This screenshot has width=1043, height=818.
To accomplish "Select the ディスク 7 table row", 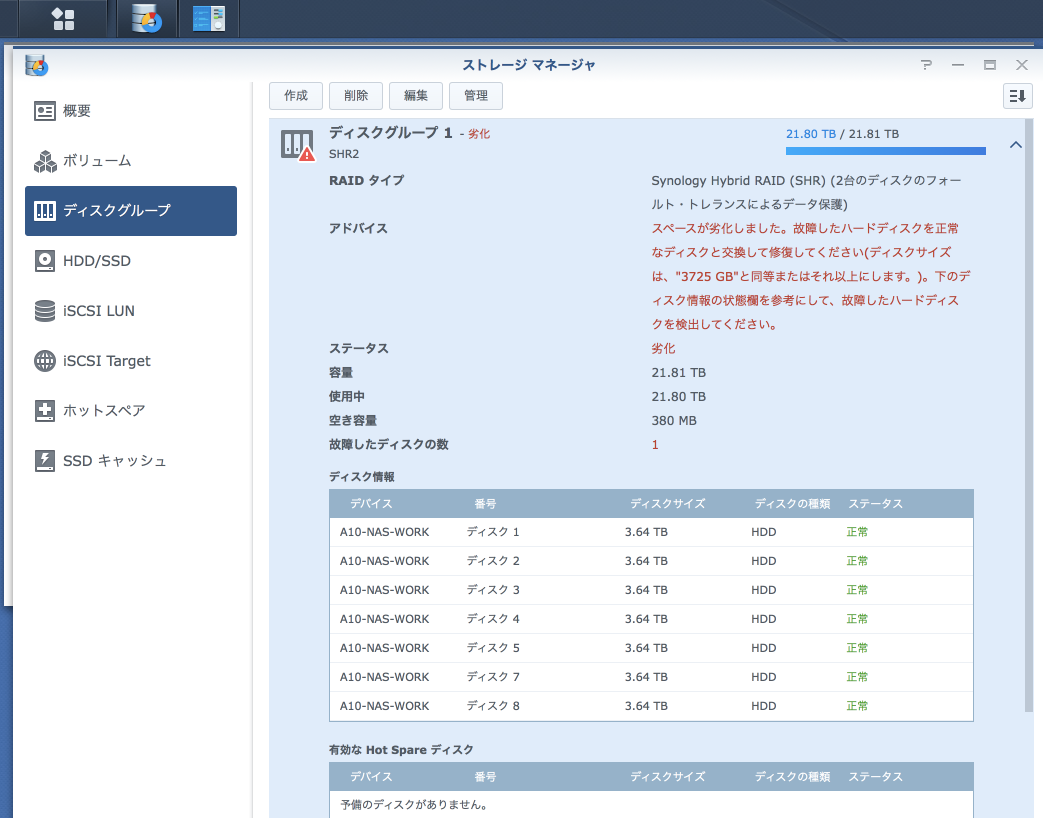I will (x=650, y=677).
